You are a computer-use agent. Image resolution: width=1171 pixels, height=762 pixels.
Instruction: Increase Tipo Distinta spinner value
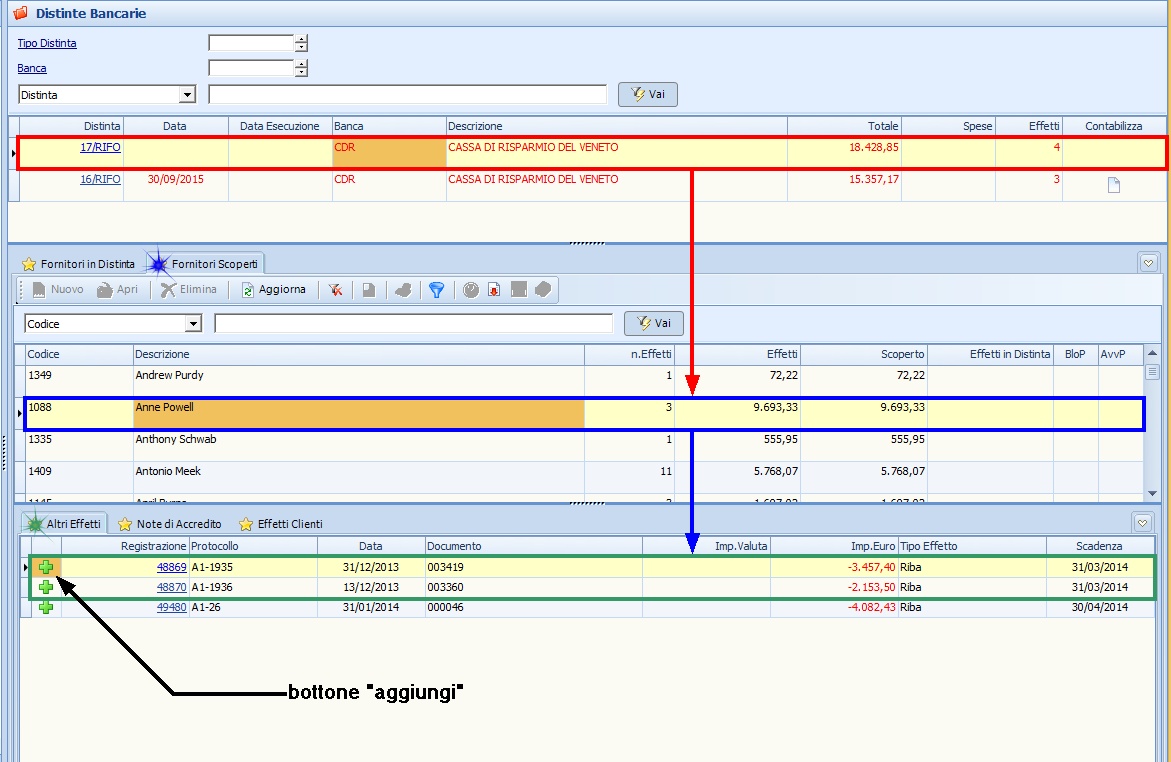(x=301, y=39)
